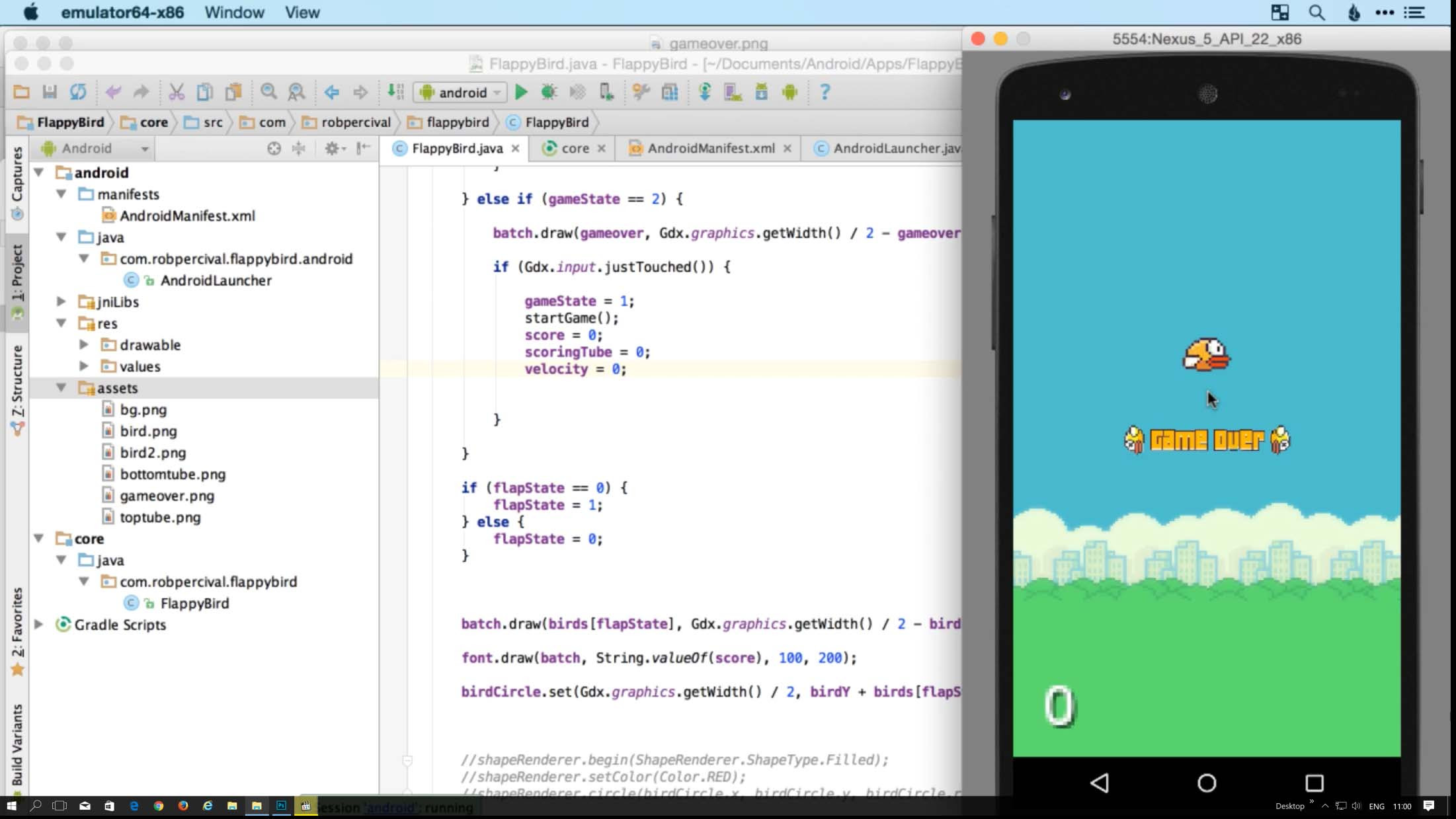The width and height of the screenshot is (1456, 819).
Task: Tap the emulator Back navigation button
Action: (1100, 783)
